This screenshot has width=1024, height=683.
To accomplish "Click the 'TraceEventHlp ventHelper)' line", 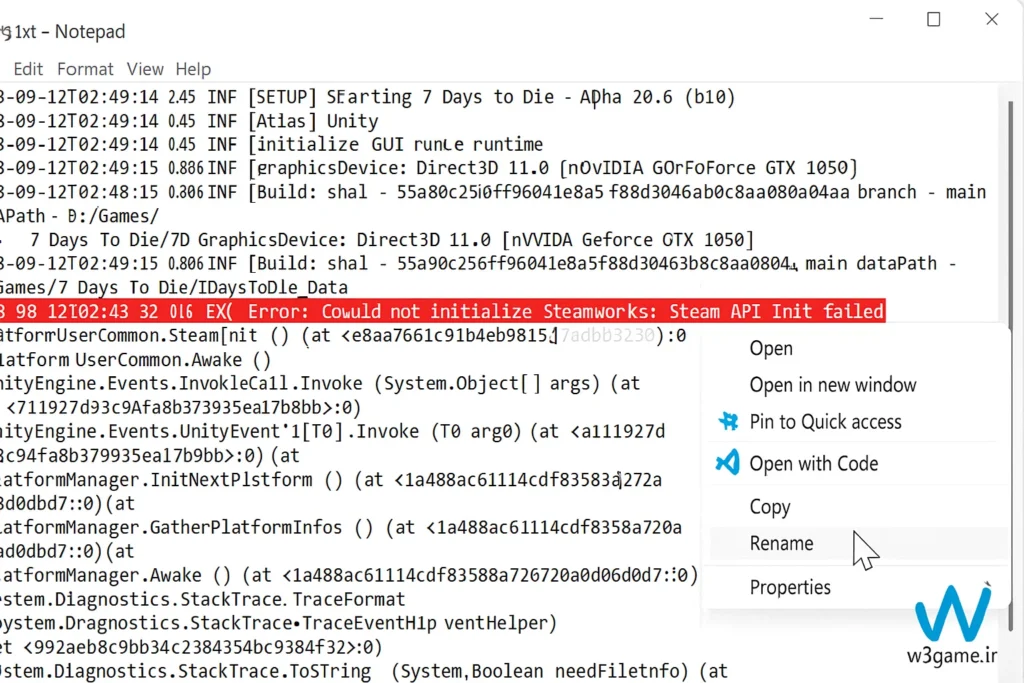I will [278, 623].
